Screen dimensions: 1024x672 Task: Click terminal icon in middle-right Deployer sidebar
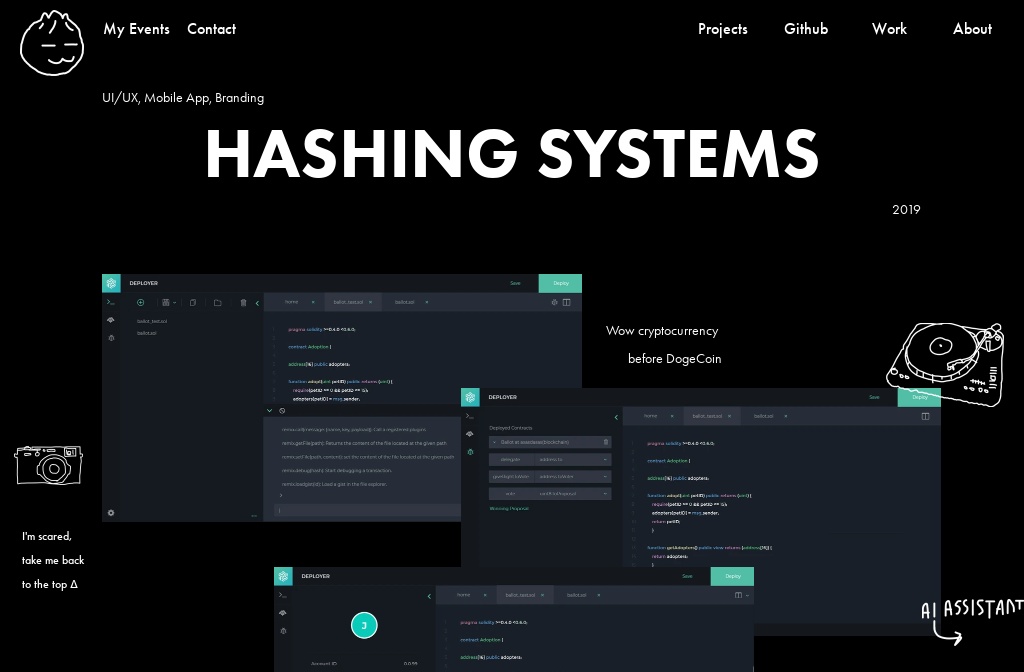470,417
